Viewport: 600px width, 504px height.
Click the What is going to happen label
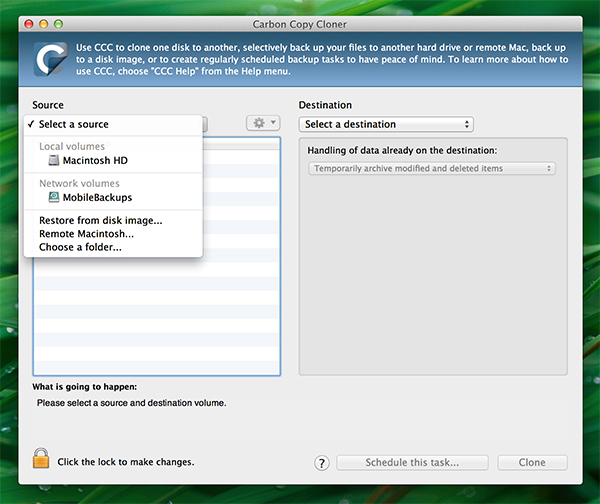85,387
